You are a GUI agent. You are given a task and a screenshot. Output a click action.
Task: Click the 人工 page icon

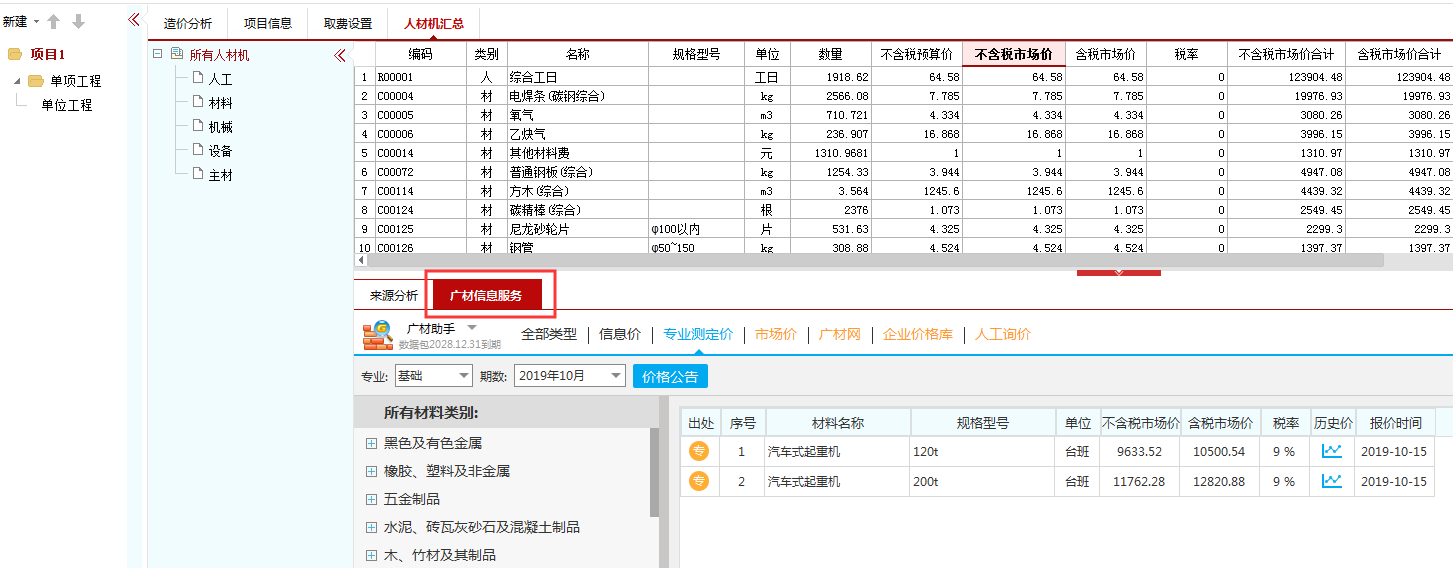197,78
